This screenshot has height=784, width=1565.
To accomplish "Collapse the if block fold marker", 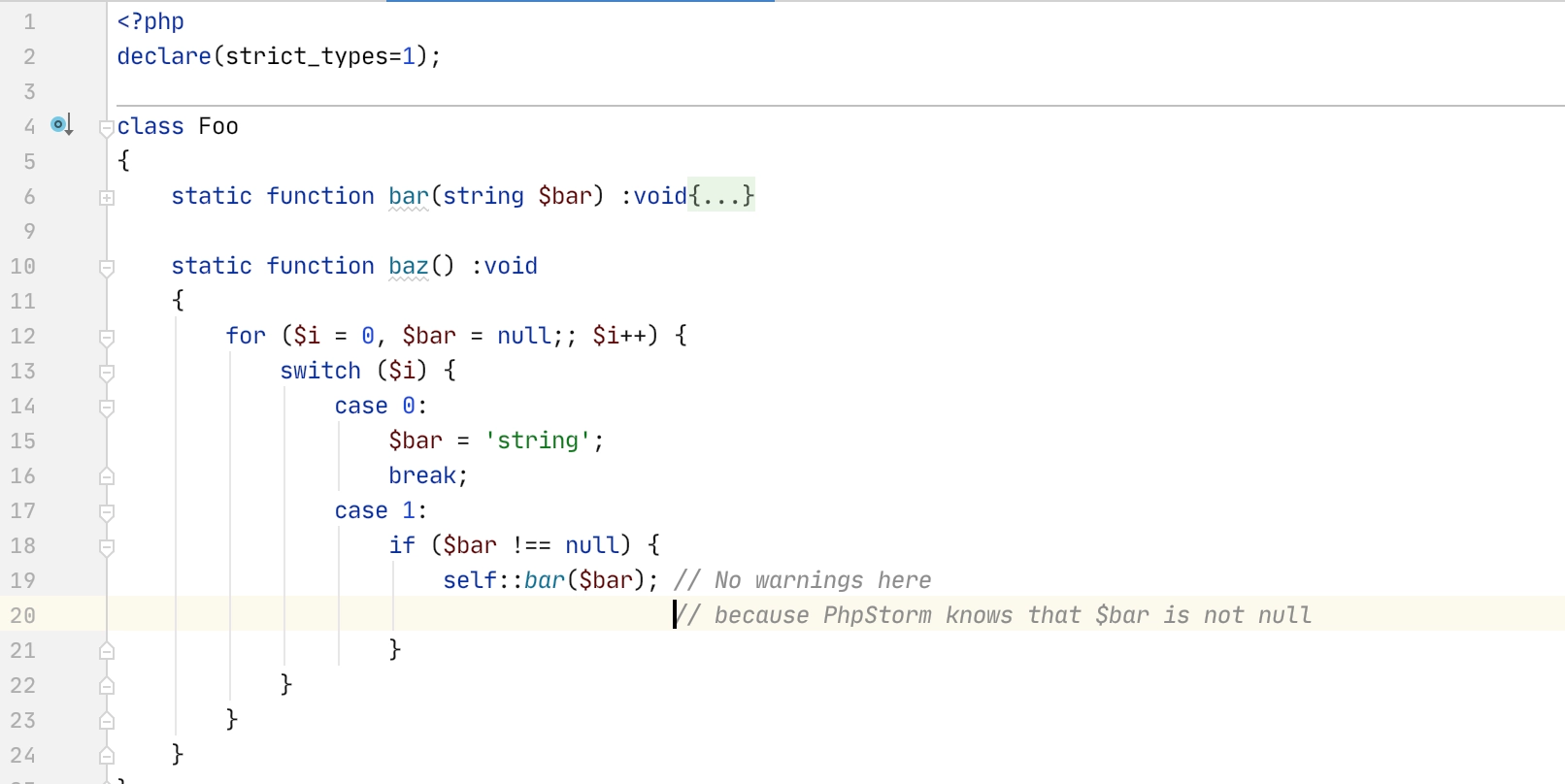I will (x=107, y=546).
